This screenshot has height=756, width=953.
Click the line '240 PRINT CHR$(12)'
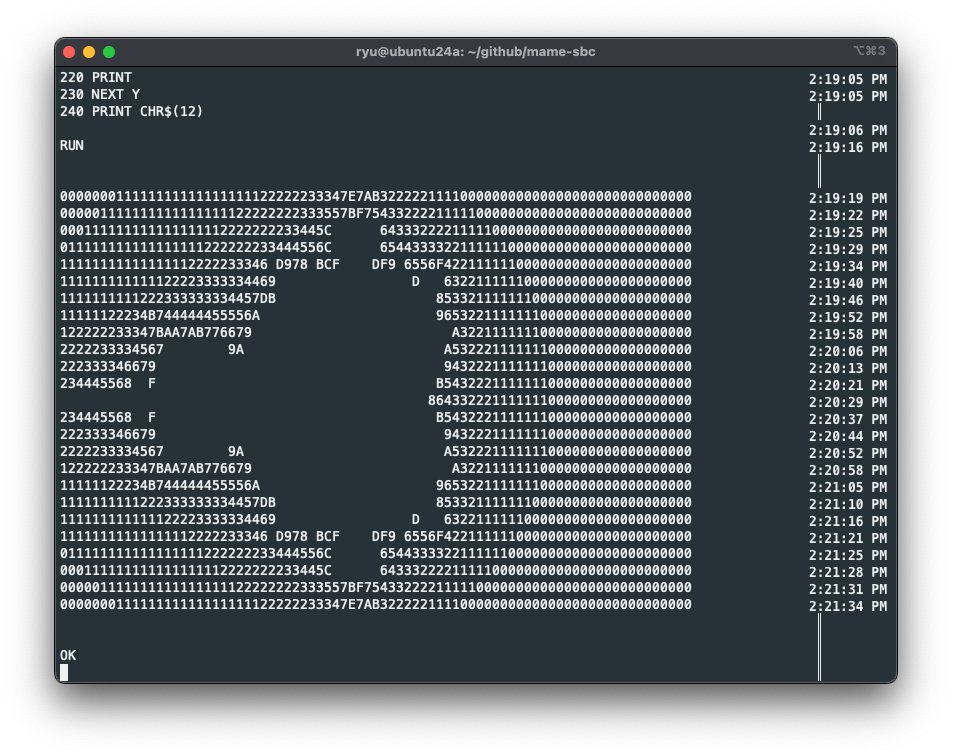point(131,111)
